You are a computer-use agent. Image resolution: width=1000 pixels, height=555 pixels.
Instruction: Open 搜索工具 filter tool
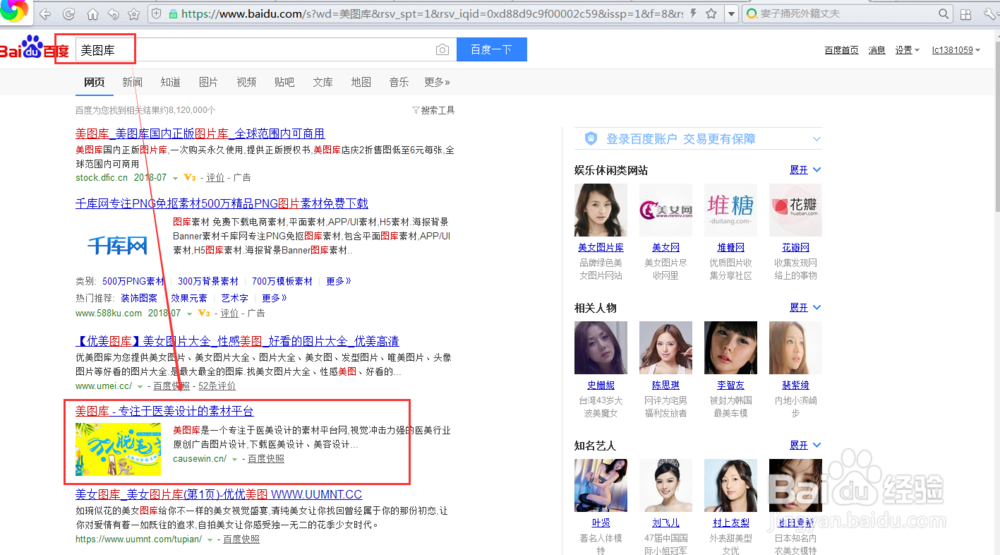(x=434, y=110)
